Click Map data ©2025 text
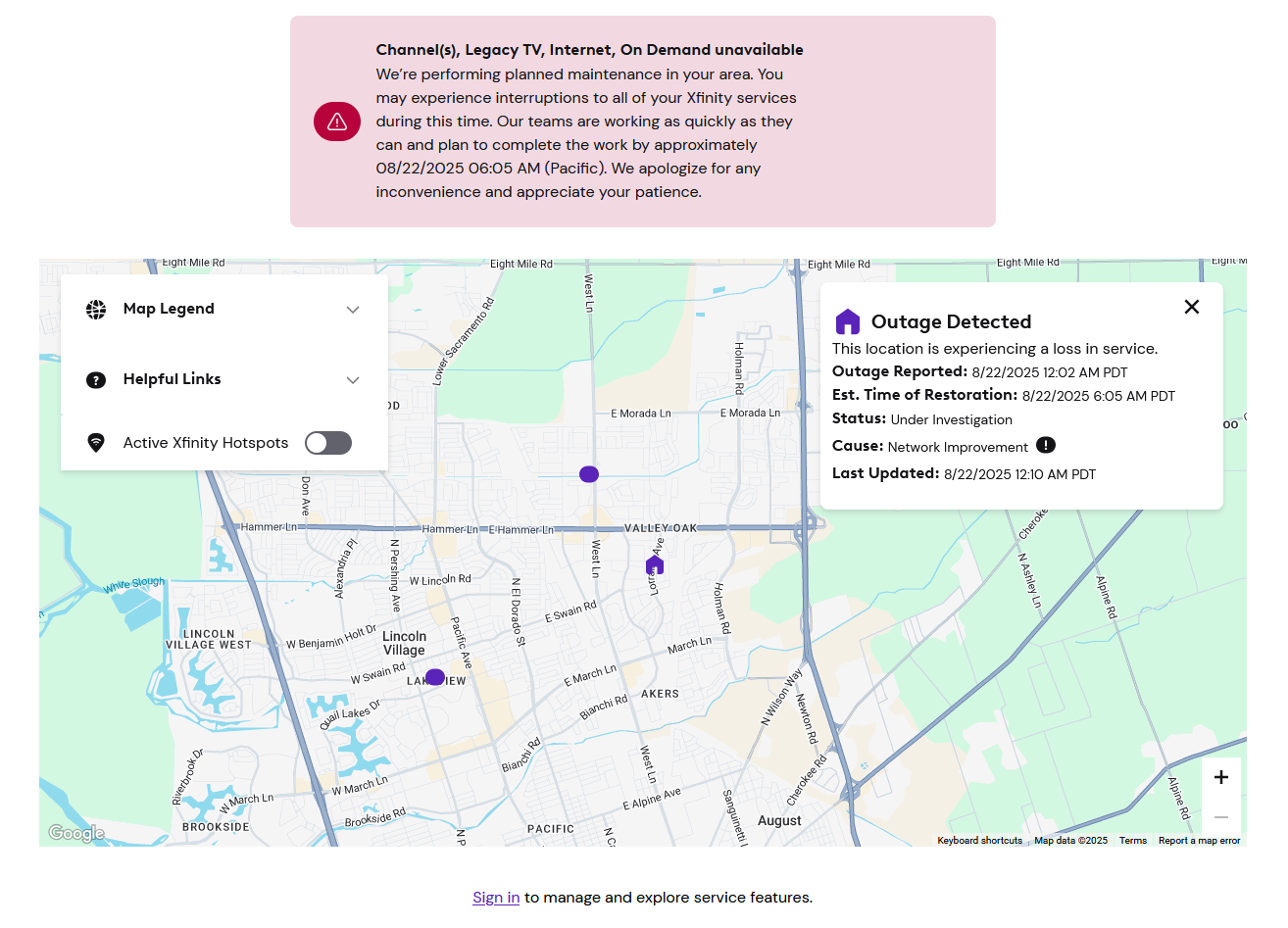 point(1070,841)
